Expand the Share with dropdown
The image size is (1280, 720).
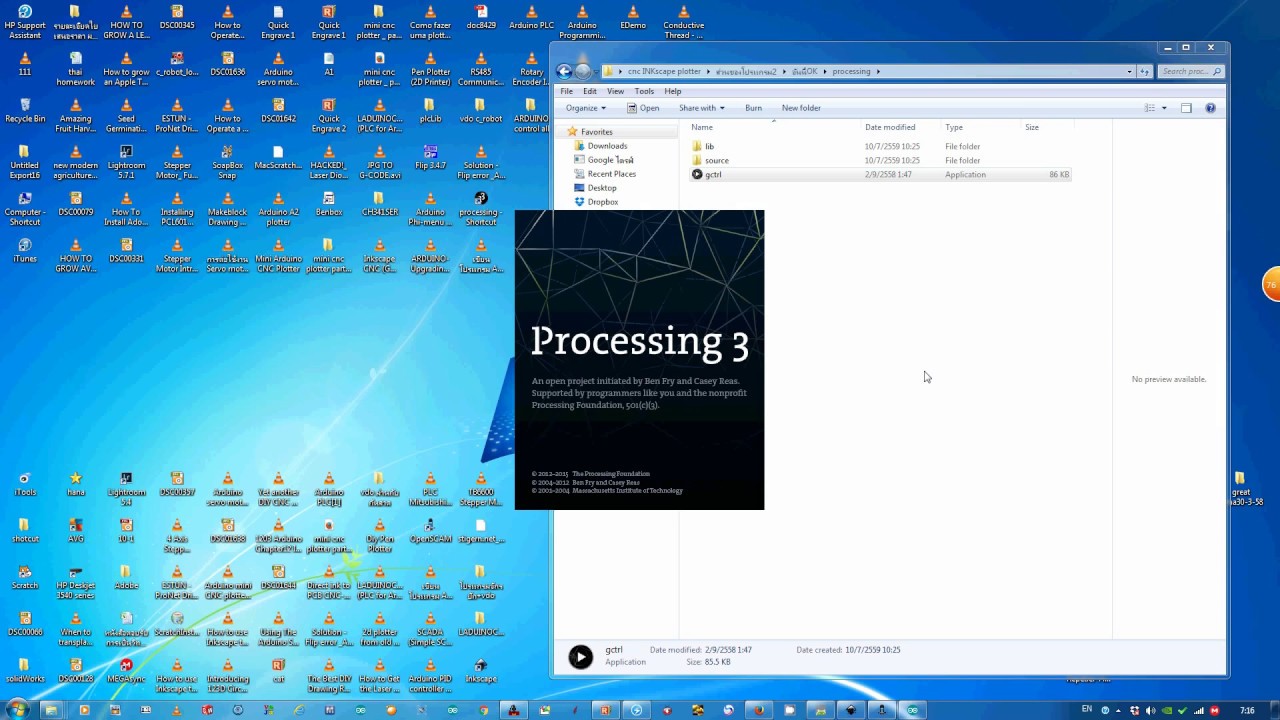pos(701,108)
